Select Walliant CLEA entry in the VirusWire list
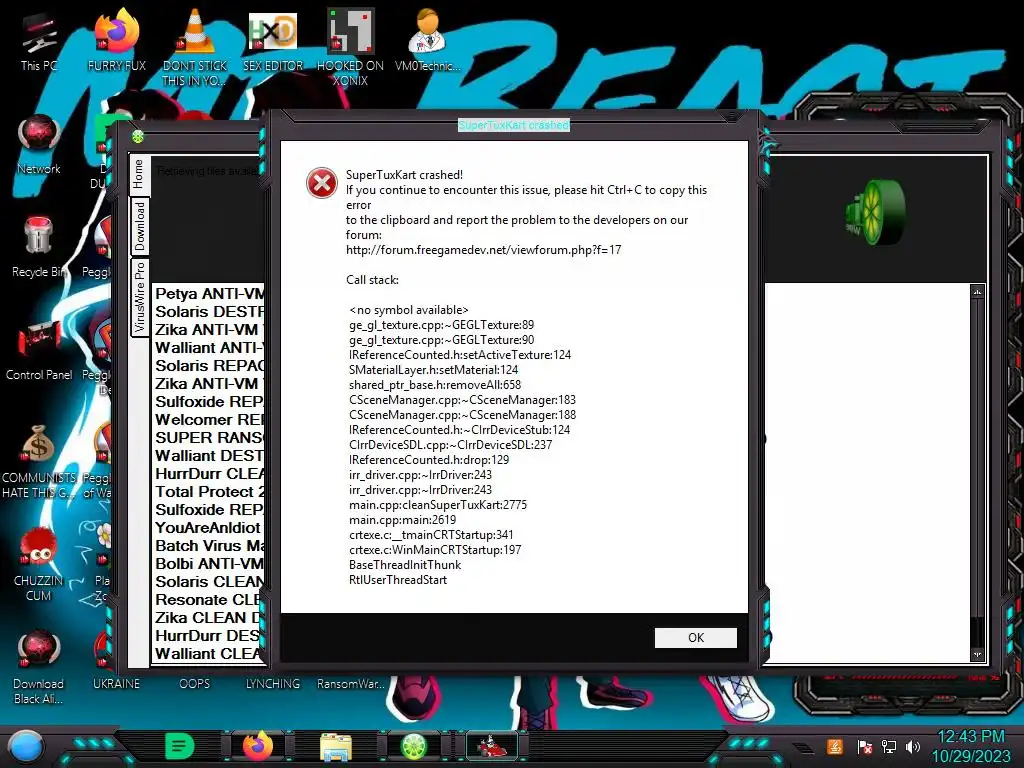1024x768 pixels. click(209, 654)
